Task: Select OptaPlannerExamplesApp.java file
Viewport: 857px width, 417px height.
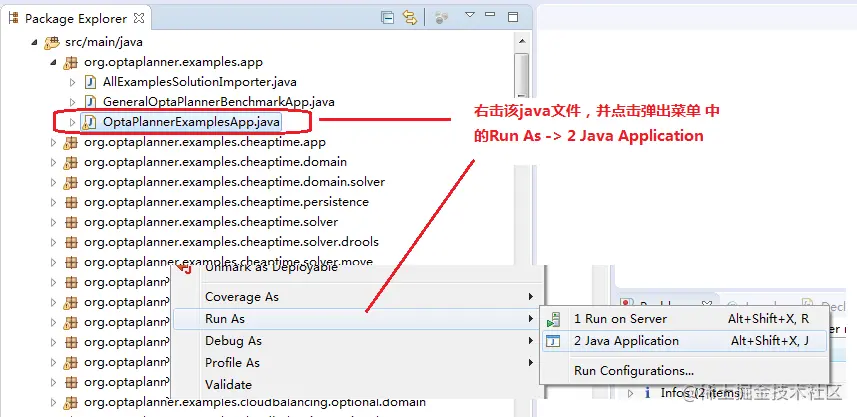Action: [x=191, y=122]
